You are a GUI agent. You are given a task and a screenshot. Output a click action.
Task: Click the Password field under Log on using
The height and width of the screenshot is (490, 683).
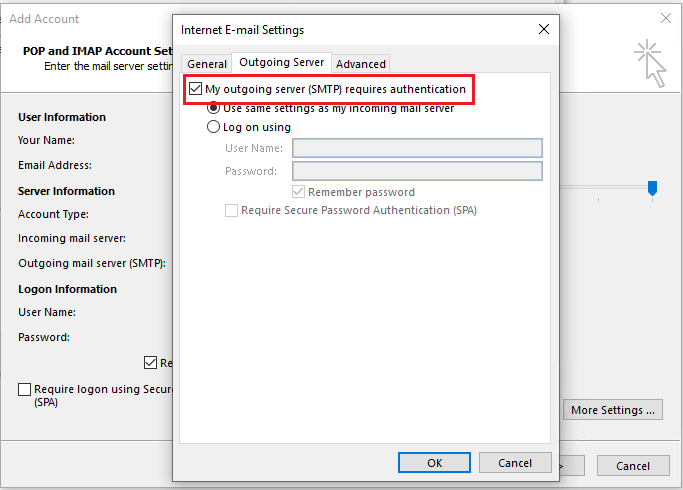[x=416, y=171]
